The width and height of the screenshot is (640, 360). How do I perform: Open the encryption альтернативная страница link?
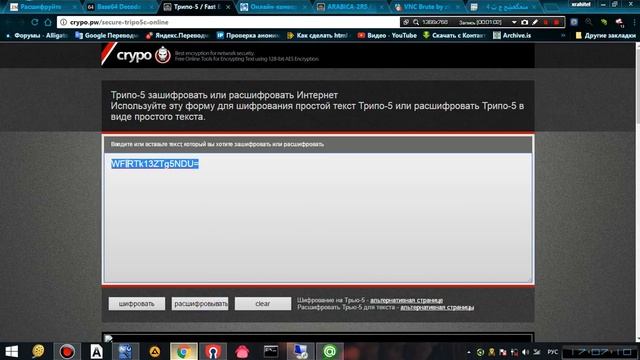407,300
